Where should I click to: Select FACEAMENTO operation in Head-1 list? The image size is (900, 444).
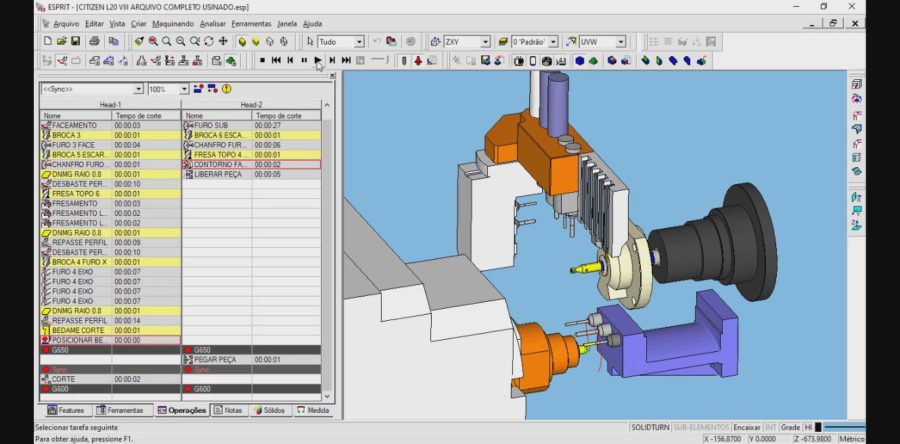(x=76, y=125)
